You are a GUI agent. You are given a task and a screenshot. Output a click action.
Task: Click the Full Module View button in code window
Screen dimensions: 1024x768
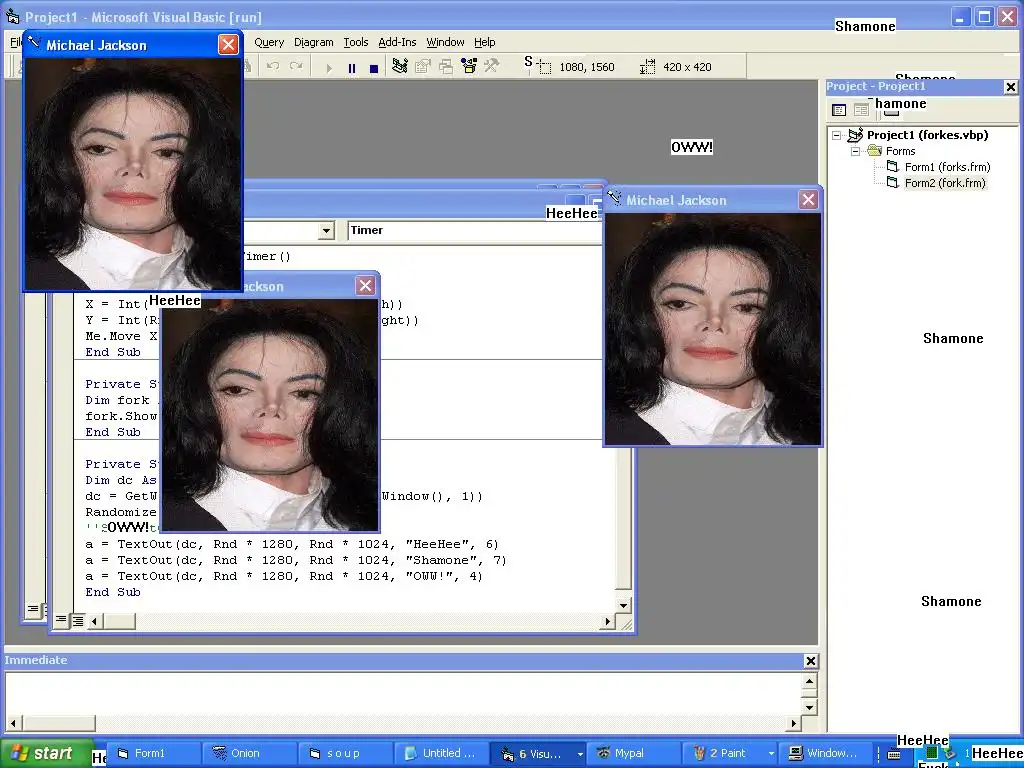click(77, 620)
